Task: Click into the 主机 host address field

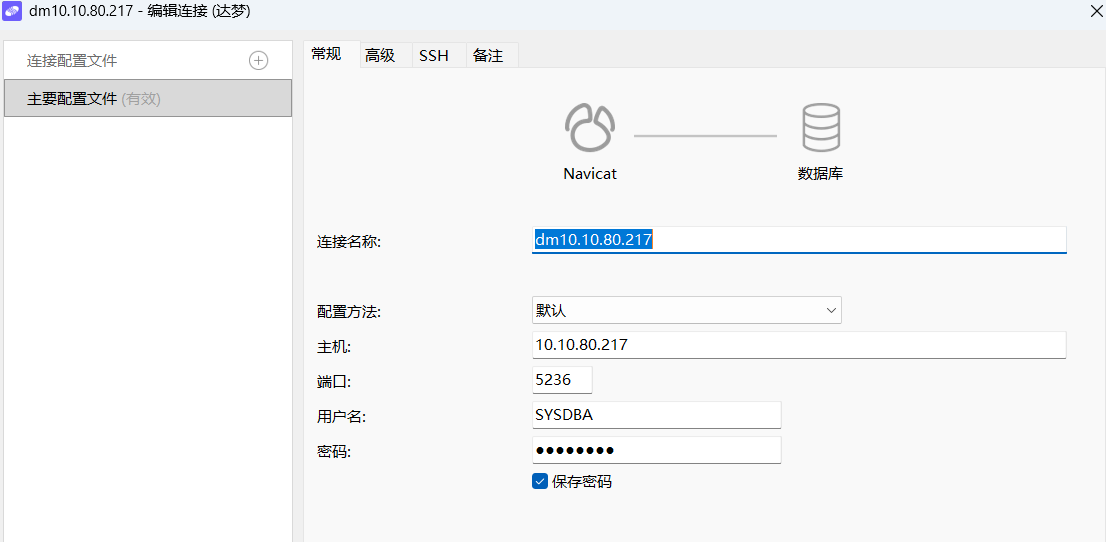Action: click(799, 345)
